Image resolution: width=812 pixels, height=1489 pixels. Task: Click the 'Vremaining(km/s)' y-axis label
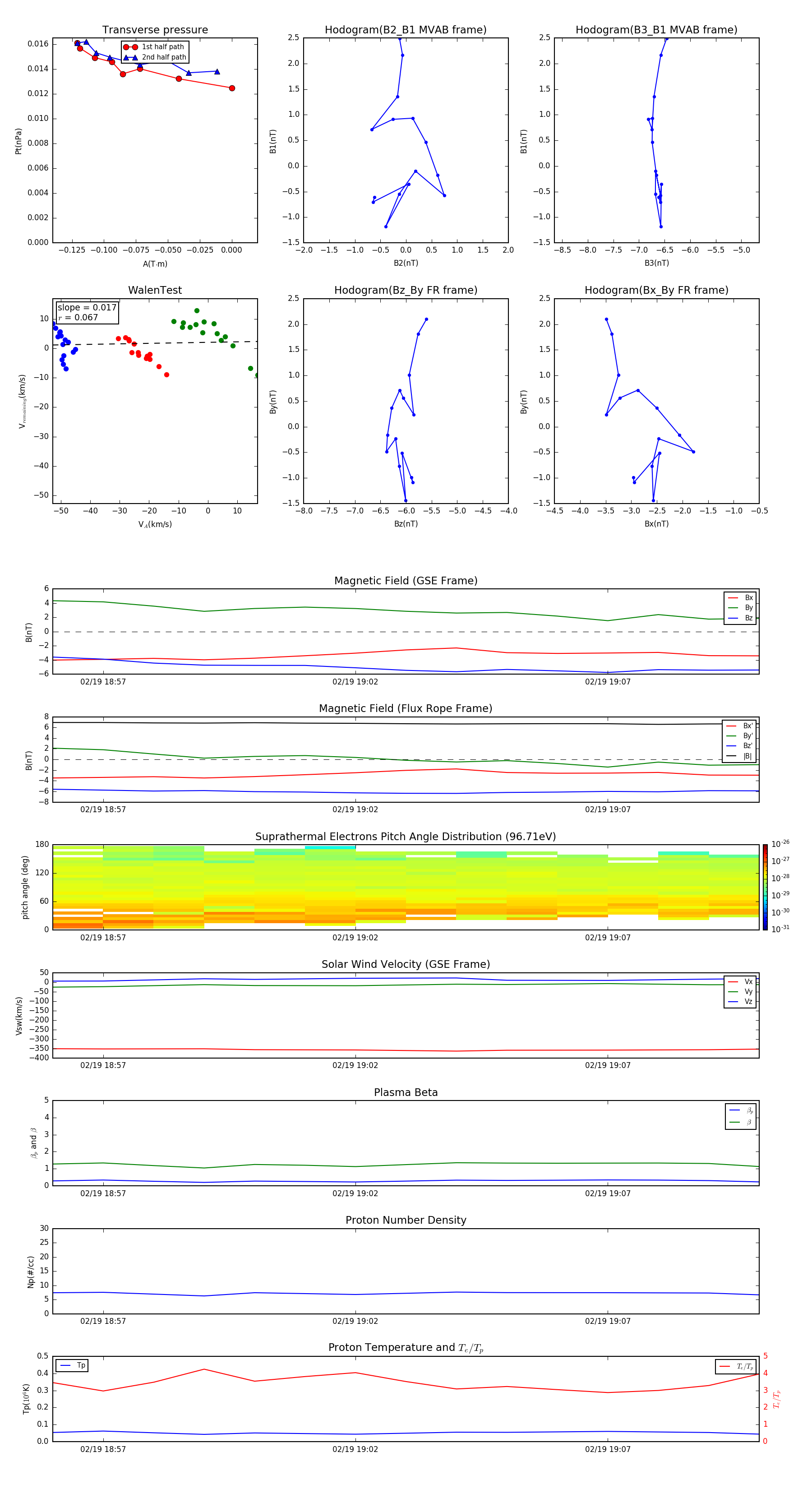pyautogui.click(x=22, y=401)
